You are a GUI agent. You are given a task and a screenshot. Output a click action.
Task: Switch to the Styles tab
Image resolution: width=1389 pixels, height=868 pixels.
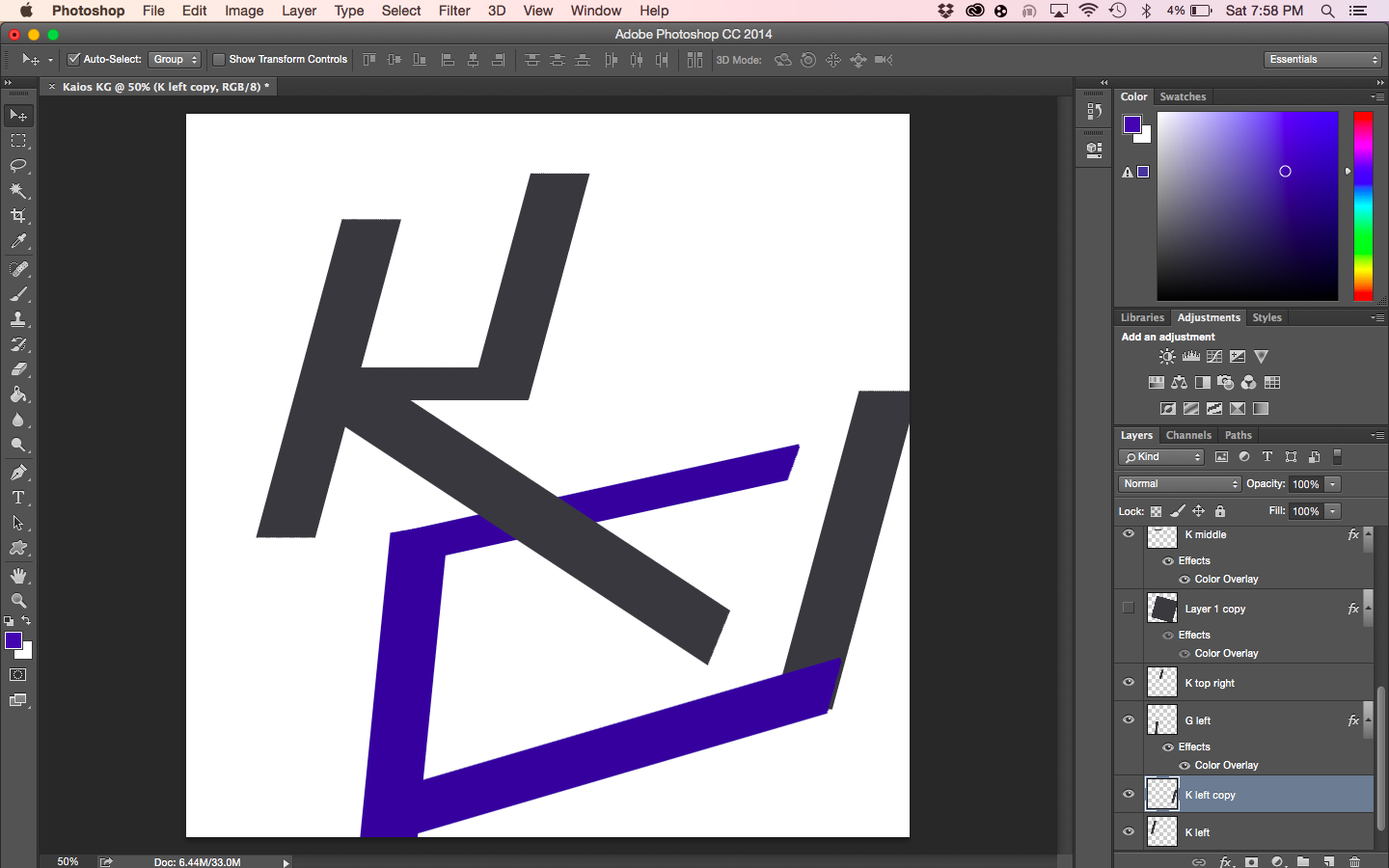coord(1266,317)
